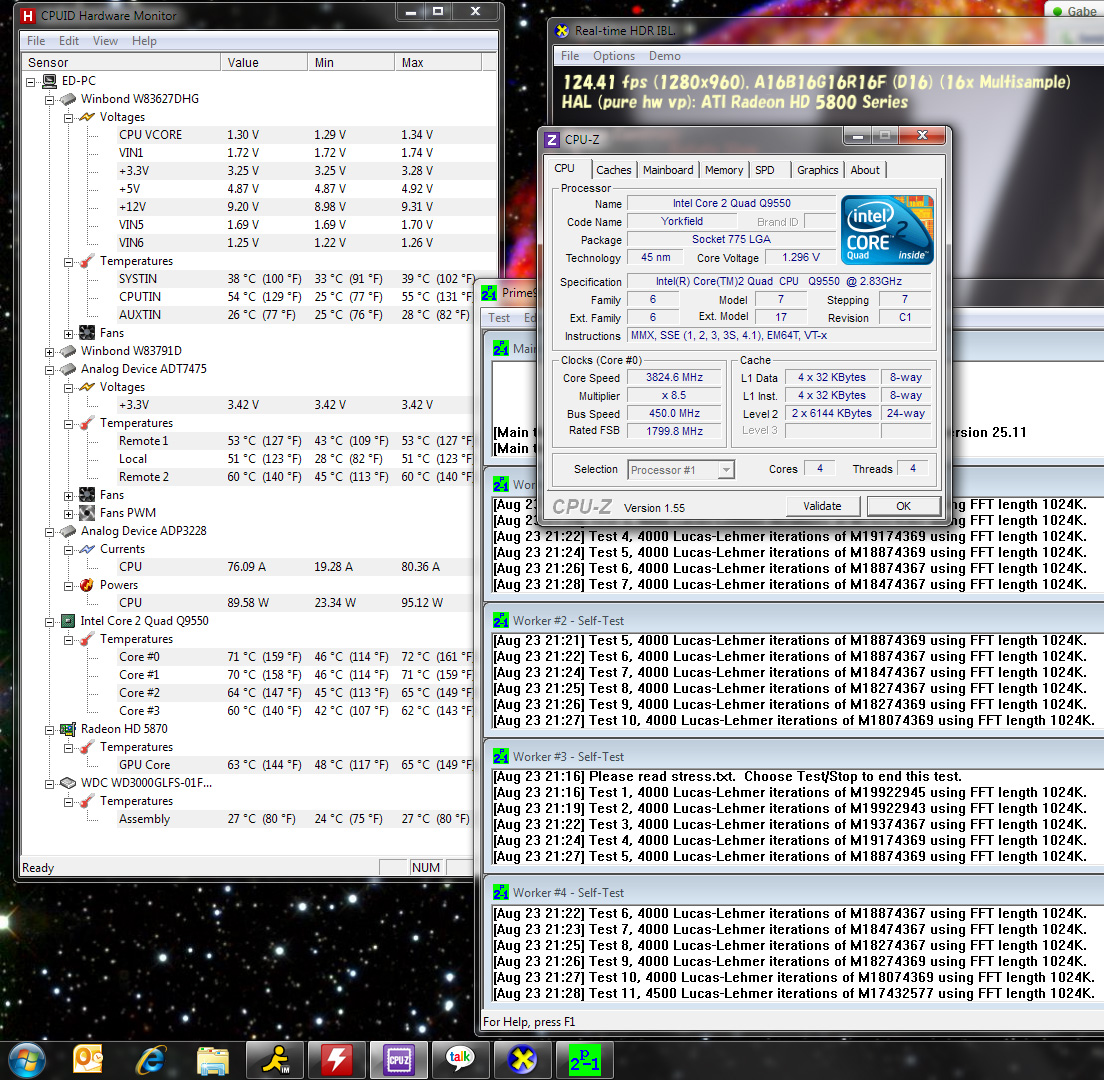1104x1080 pixels.
Task: Switch to Prime95 taskbar icon
Action: pos(584,1060)
